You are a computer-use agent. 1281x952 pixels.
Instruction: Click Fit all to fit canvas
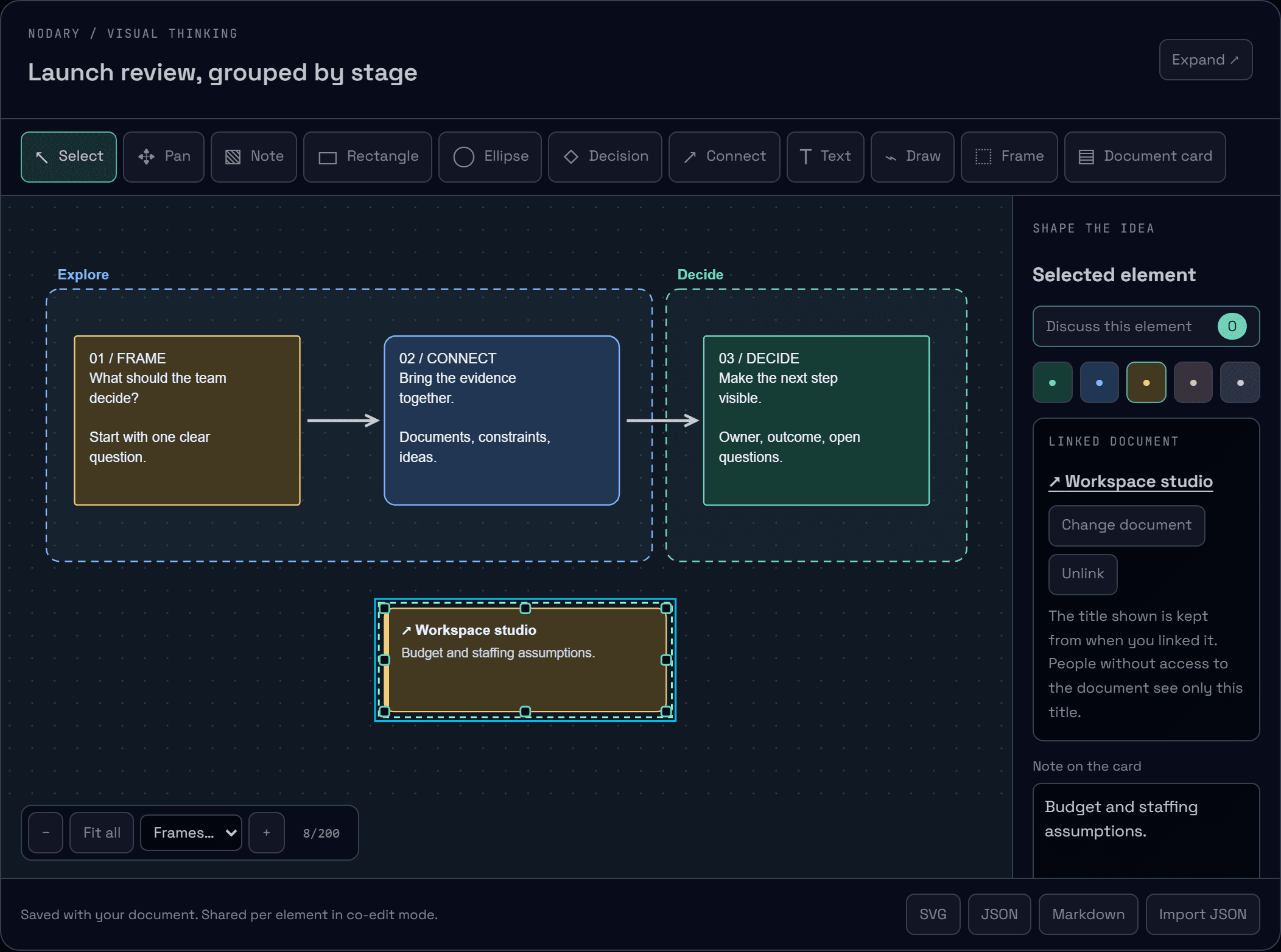[102, 833]
